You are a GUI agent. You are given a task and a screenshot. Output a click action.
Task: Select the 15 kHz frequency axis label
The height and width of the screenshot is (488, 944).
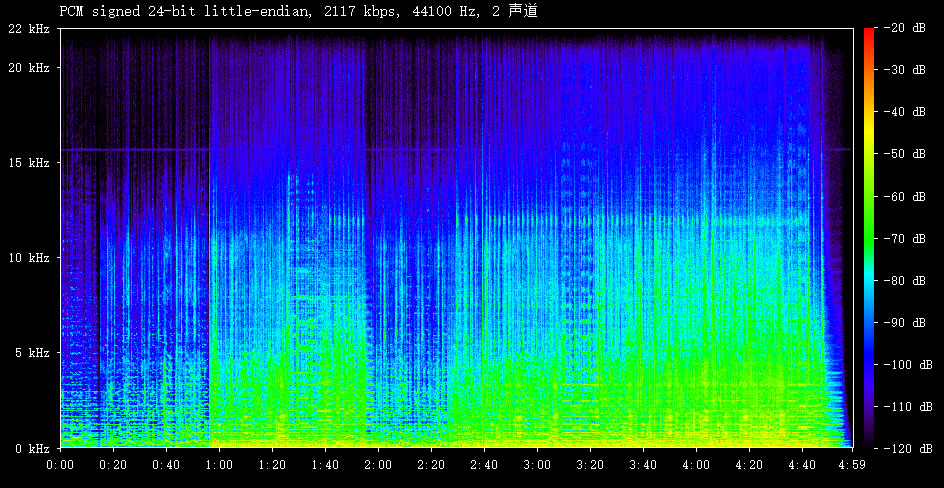(x=28, y=163)
